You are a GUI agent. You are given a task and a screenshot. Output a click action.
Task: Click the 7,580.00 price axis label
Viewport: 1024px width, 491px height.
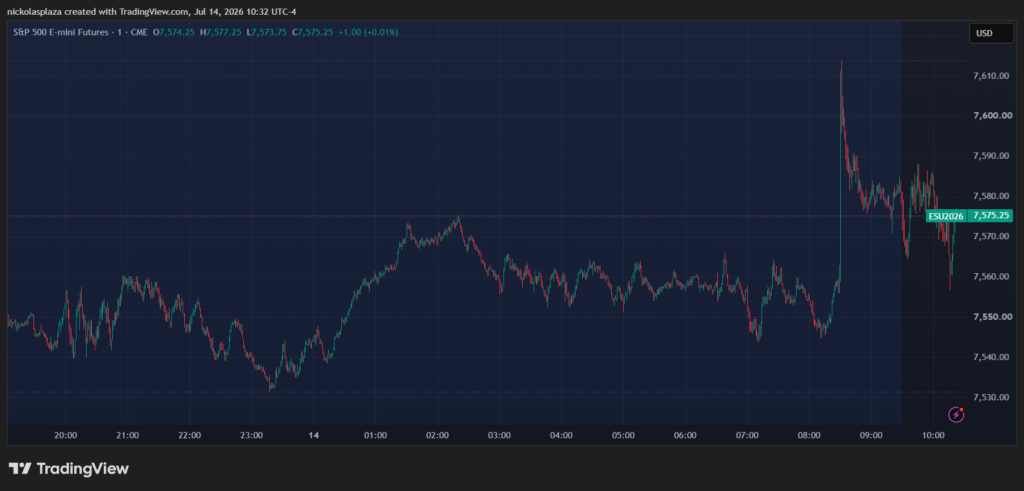pos(992,196)
